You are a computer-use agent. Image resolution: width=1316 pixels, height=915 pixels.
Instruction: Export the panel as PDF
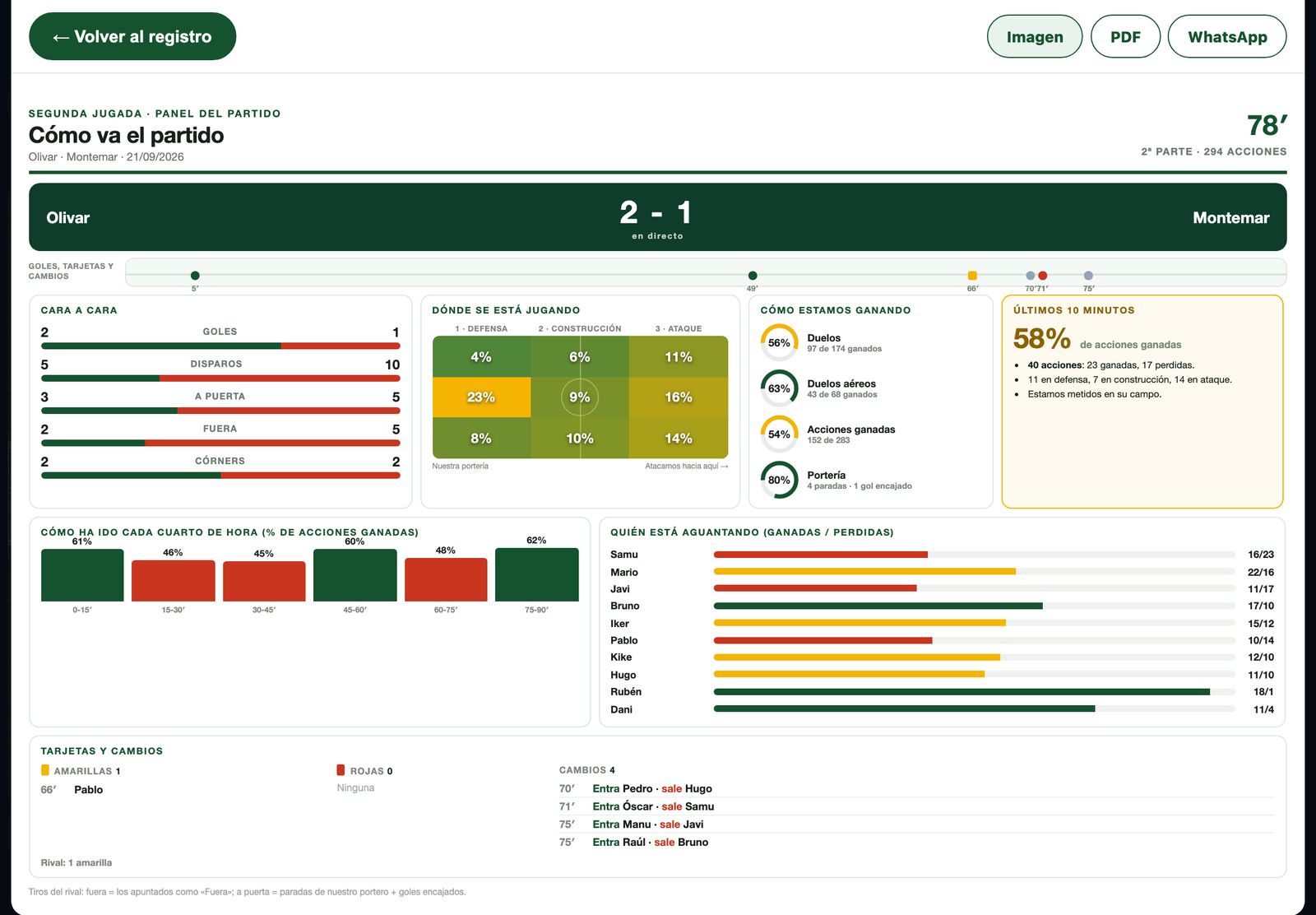coord(1125,36)
